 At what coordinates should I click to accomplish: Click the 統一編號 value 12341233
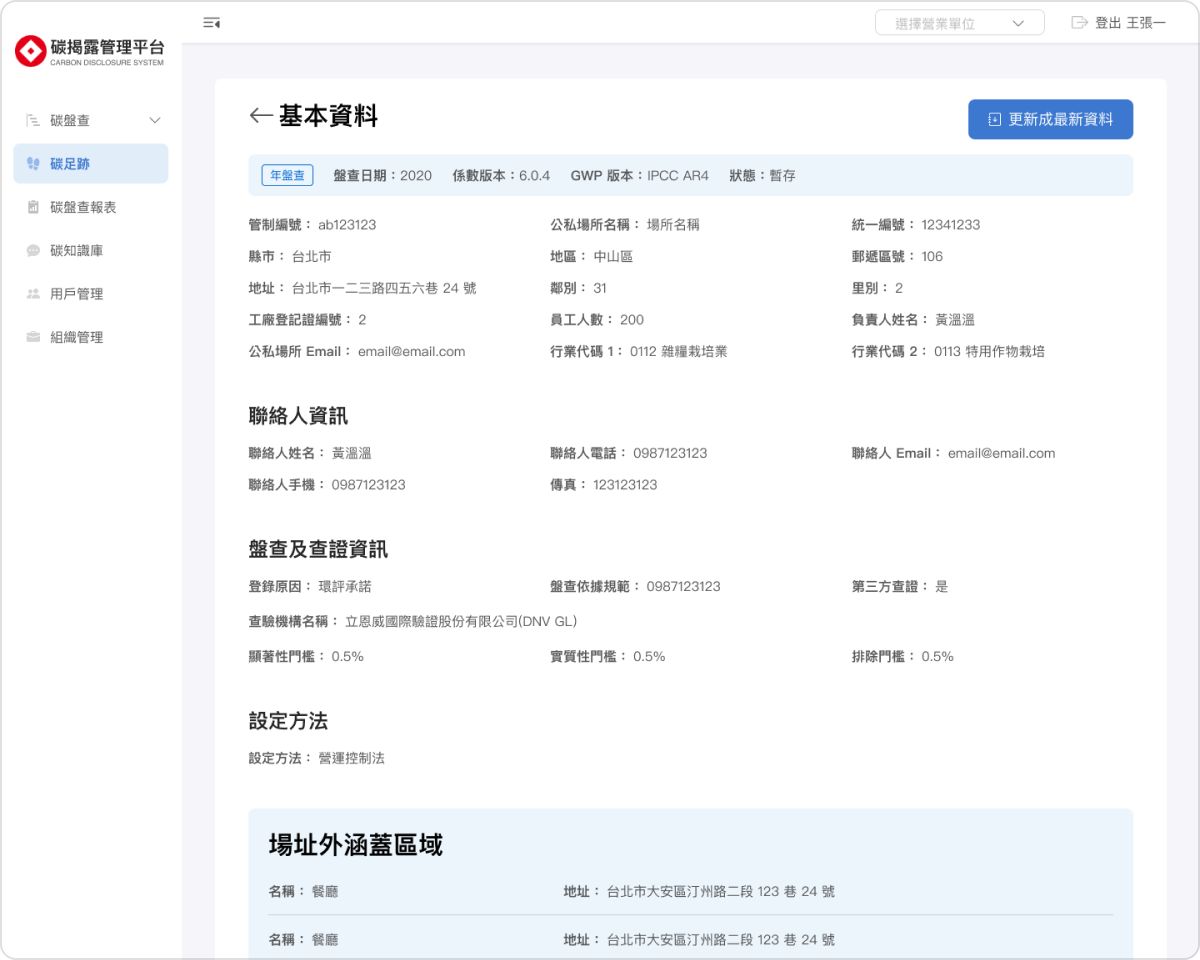pos(951,225)
